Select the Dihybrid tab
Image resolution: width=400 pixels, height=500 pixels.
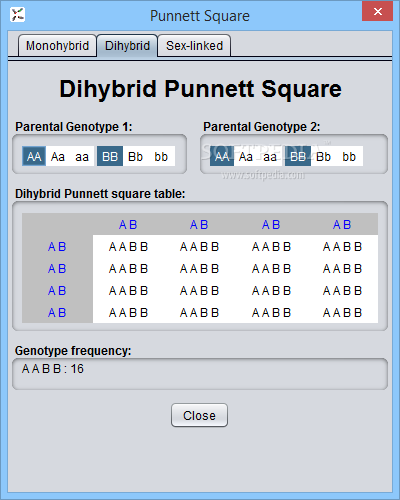pos(127,46)
